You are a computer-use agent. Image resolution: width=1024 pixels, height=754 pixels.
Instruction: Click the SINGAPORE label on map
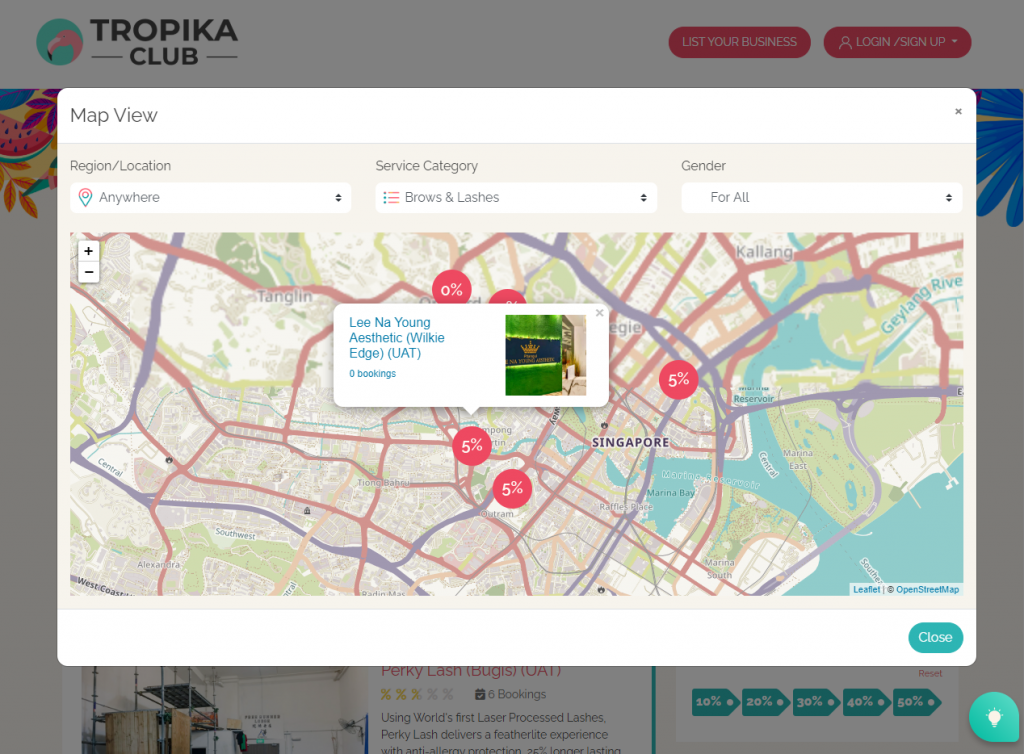tap(630, 442)
